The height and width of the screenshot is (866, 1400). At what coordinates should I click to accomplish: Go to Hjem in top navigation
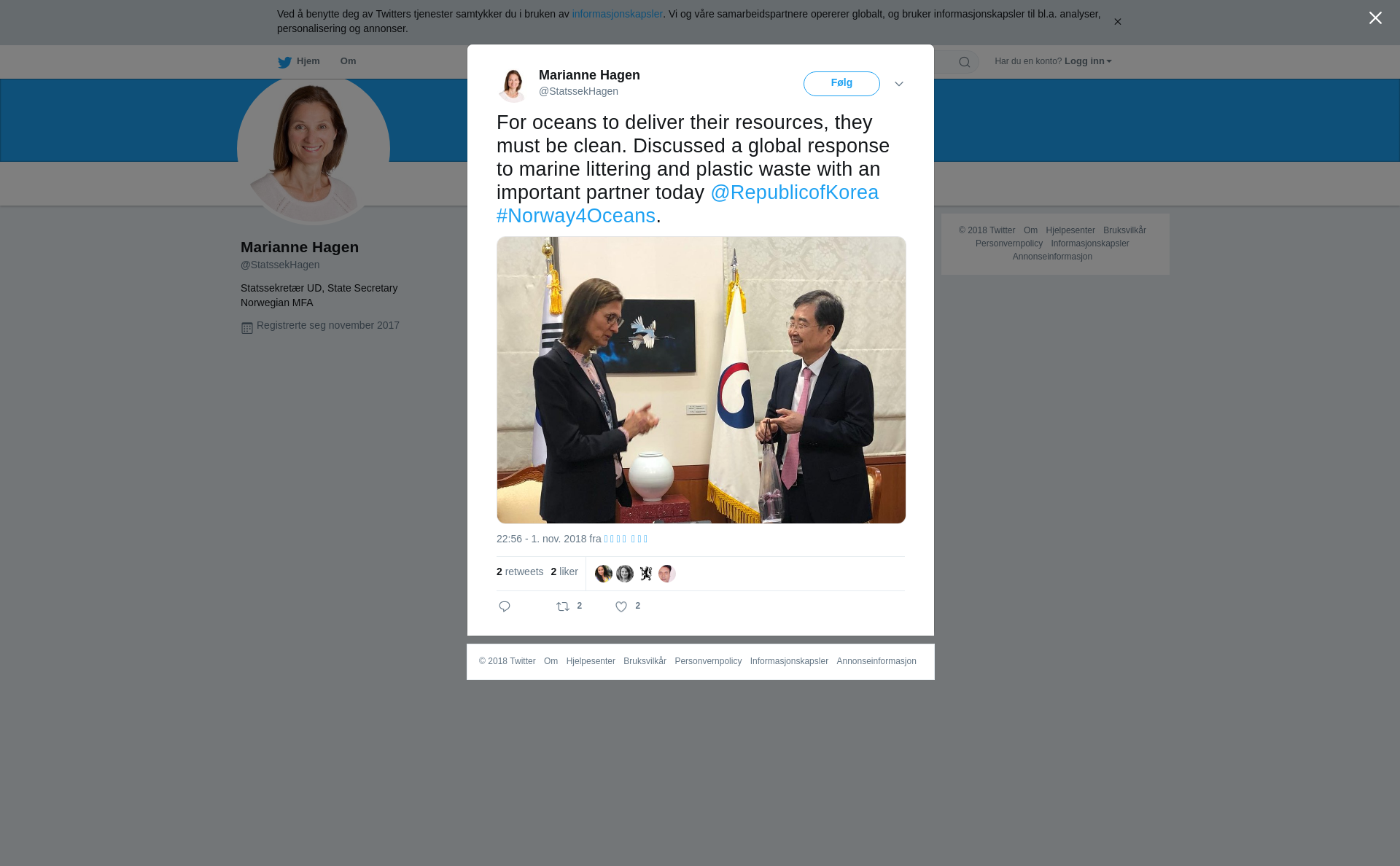pos(308,61)
